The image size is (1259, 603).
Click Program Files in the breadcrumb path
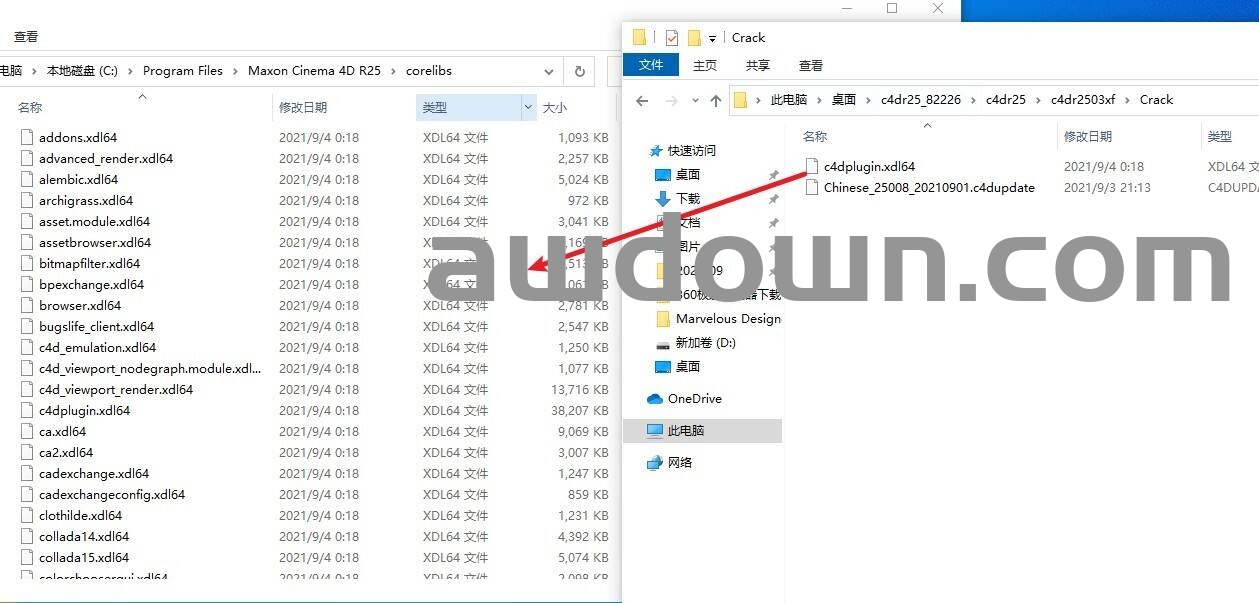(182, 71)
